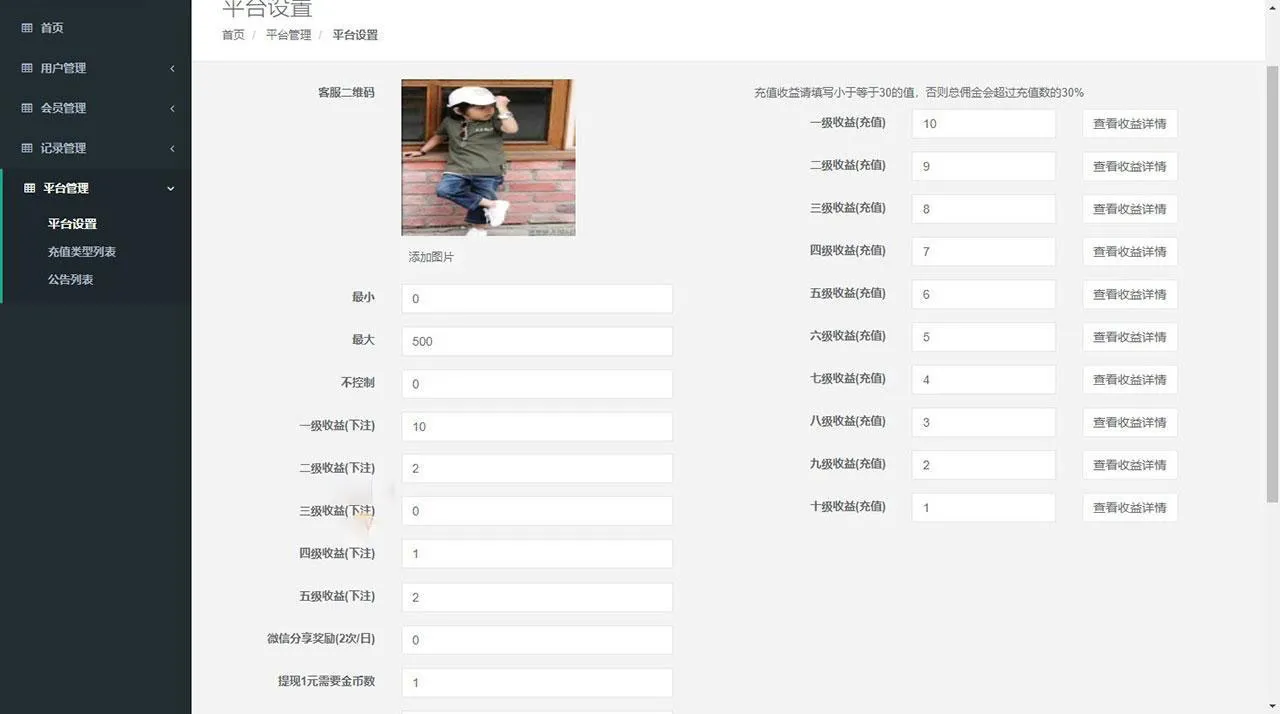Expand the 记录管理 menu
Image resolution: width=1280 pixels, height=714 pixels.
tap(95, 147)
